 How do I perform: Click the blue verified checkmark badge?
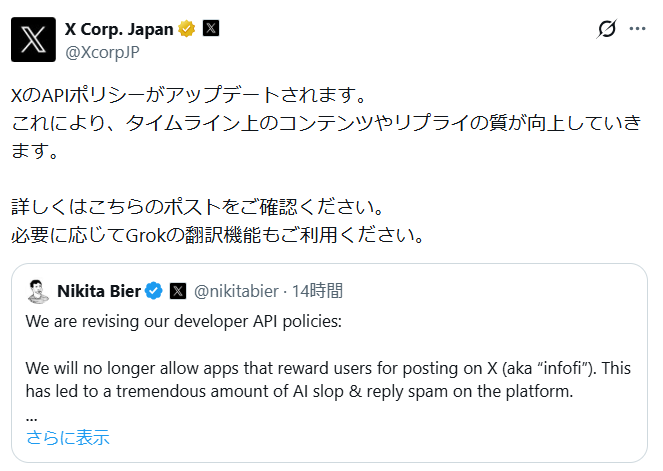(155, 291)
